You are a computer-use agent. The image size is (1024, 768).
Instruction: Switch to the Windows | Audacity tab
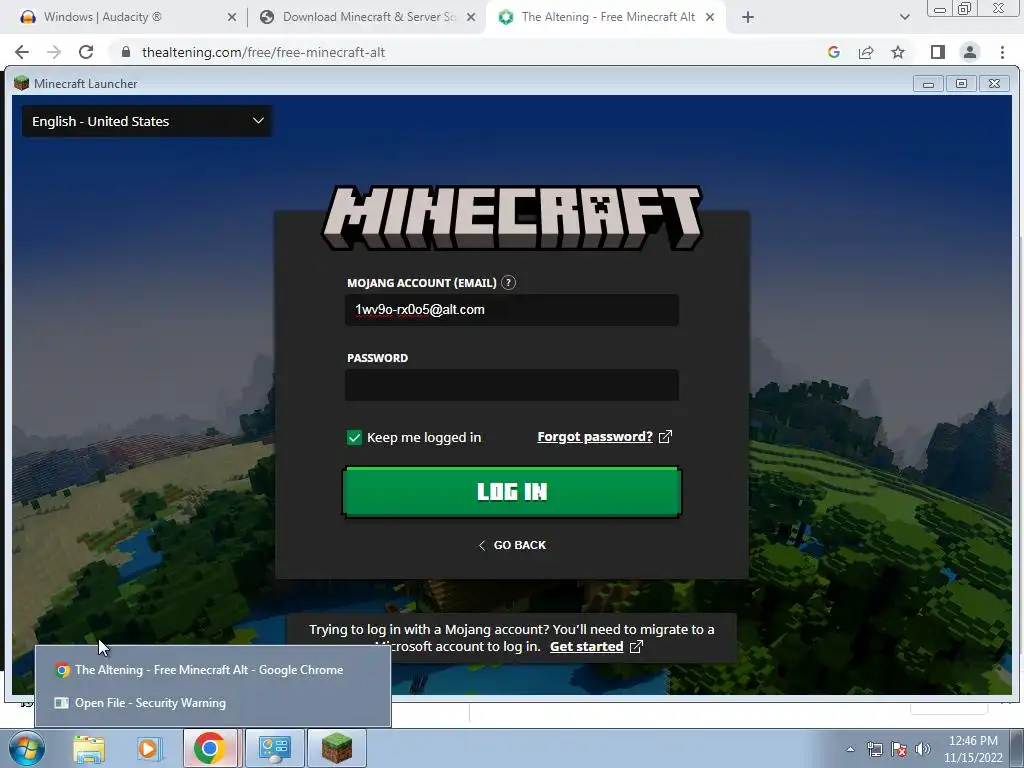[103, 17]
